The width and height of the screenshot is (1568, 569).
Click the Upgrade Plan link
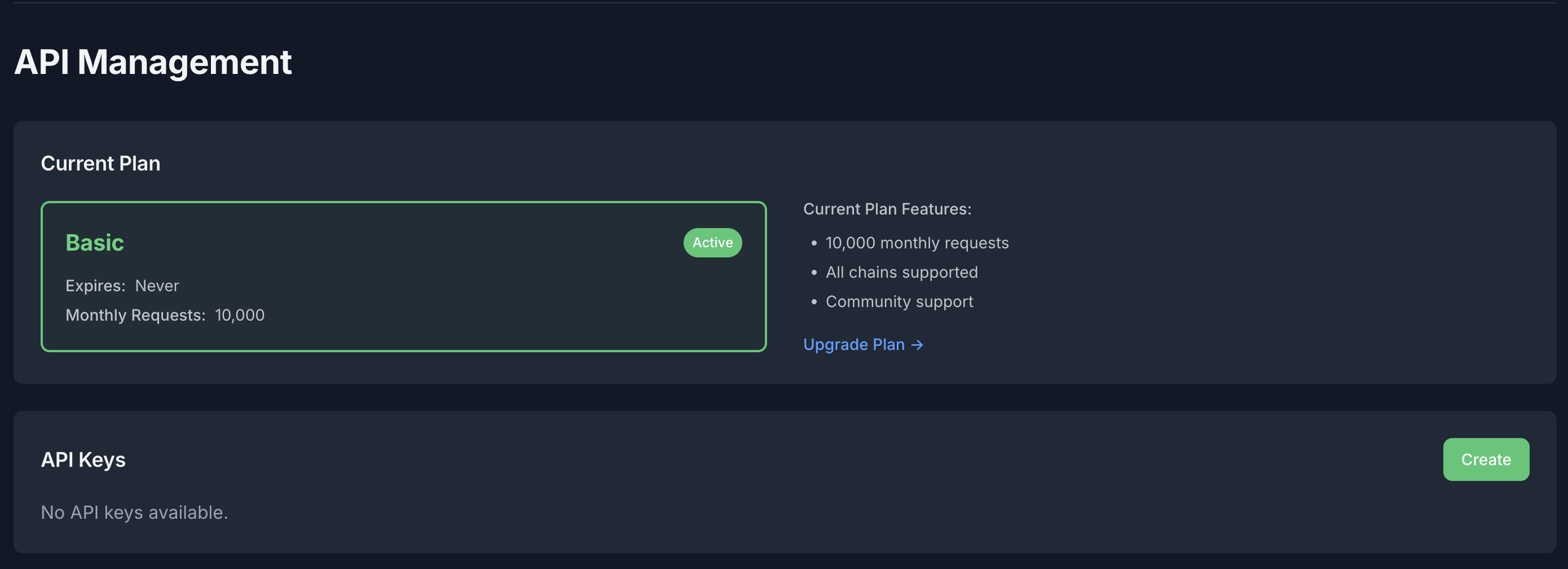pyautogui.click(x=853, y=345)
